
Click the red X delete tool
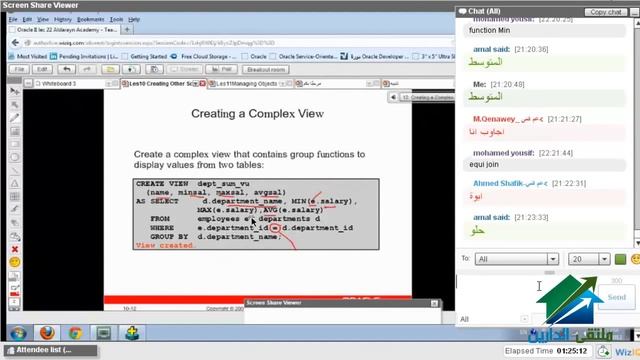point(15,249)
